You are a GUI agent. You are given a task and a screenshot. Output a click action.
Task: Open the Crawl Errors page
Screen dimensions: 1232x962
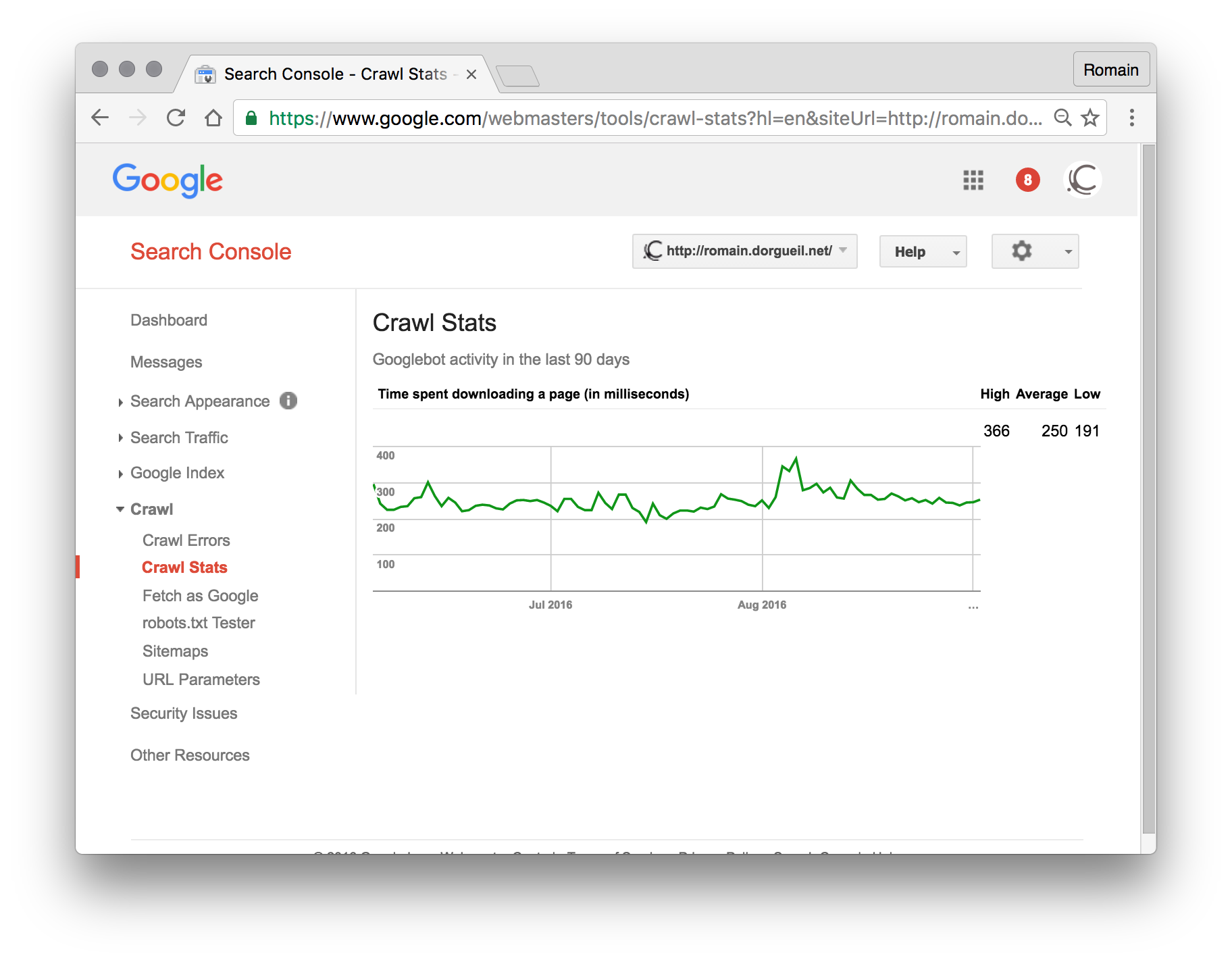coord(186,540)
